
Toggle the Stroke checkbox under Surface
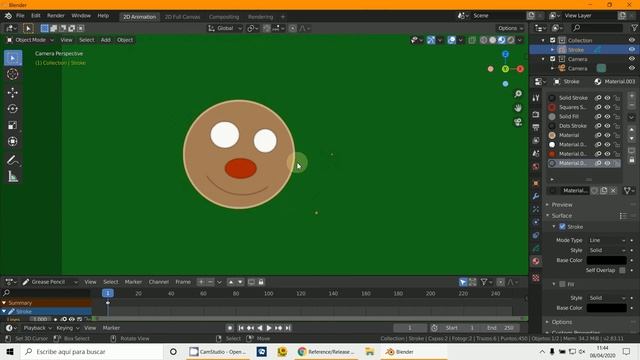562,227
